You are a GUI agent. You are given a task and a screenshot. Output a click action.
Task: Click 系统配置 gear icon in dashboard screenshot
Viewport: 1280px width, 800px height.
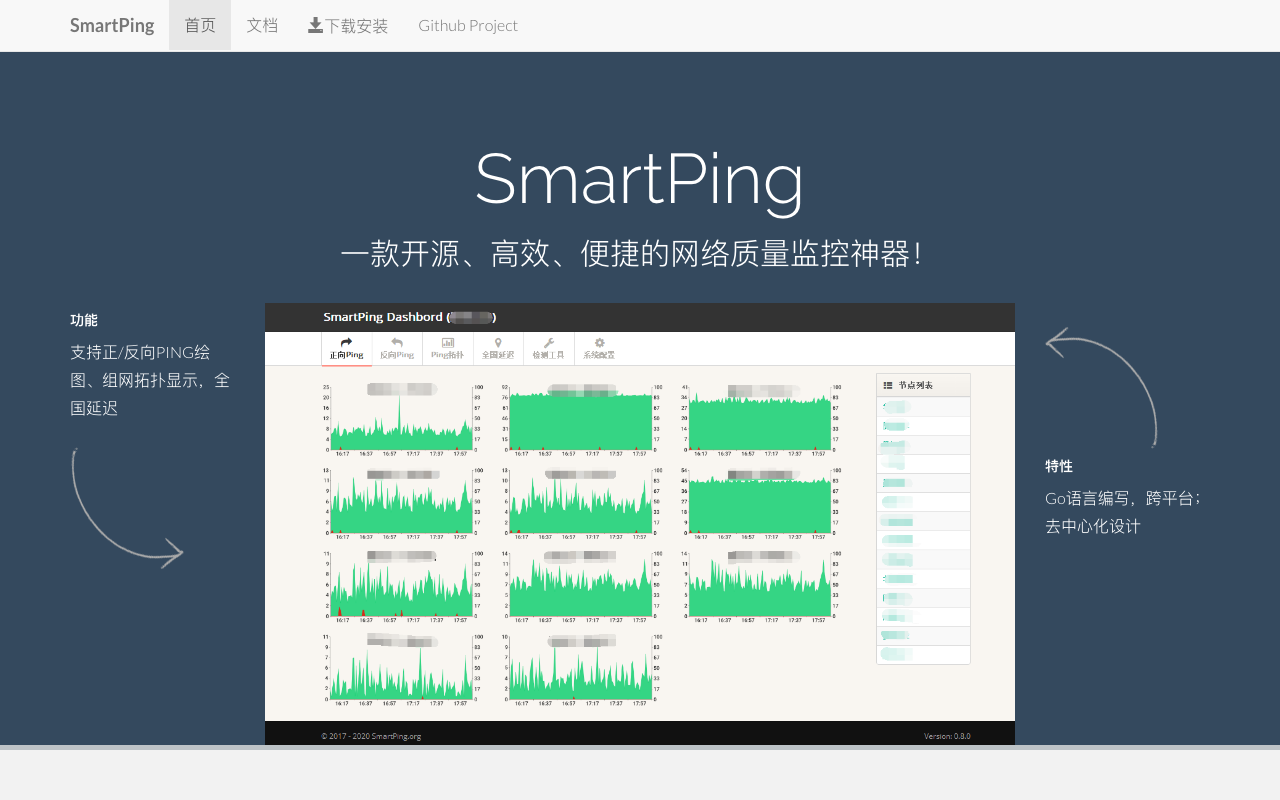click(600, 342)
